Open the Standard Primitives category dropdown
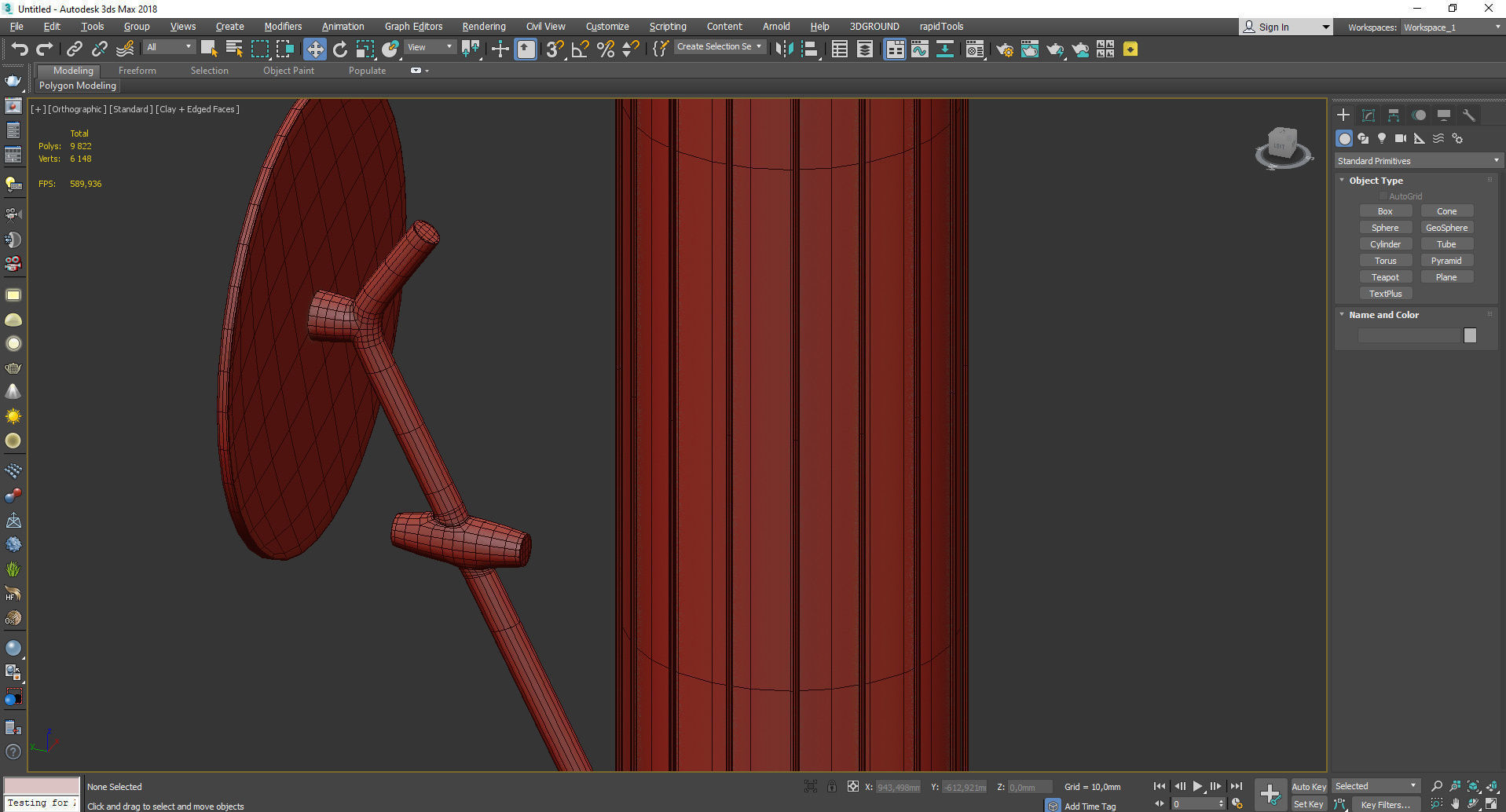The height and width of the screenshot is (812, 1506). point(1418,161)
